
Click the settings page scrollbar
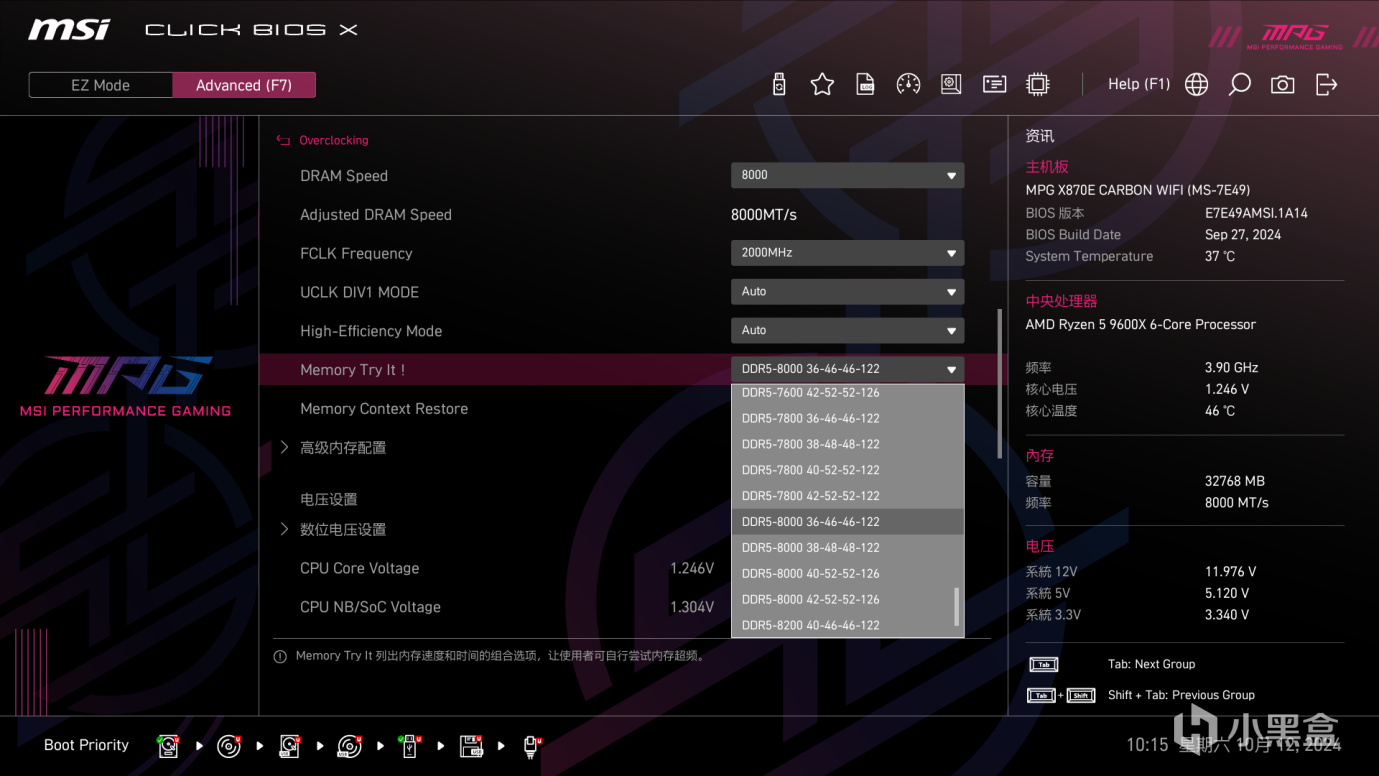[x=999, y=384]
